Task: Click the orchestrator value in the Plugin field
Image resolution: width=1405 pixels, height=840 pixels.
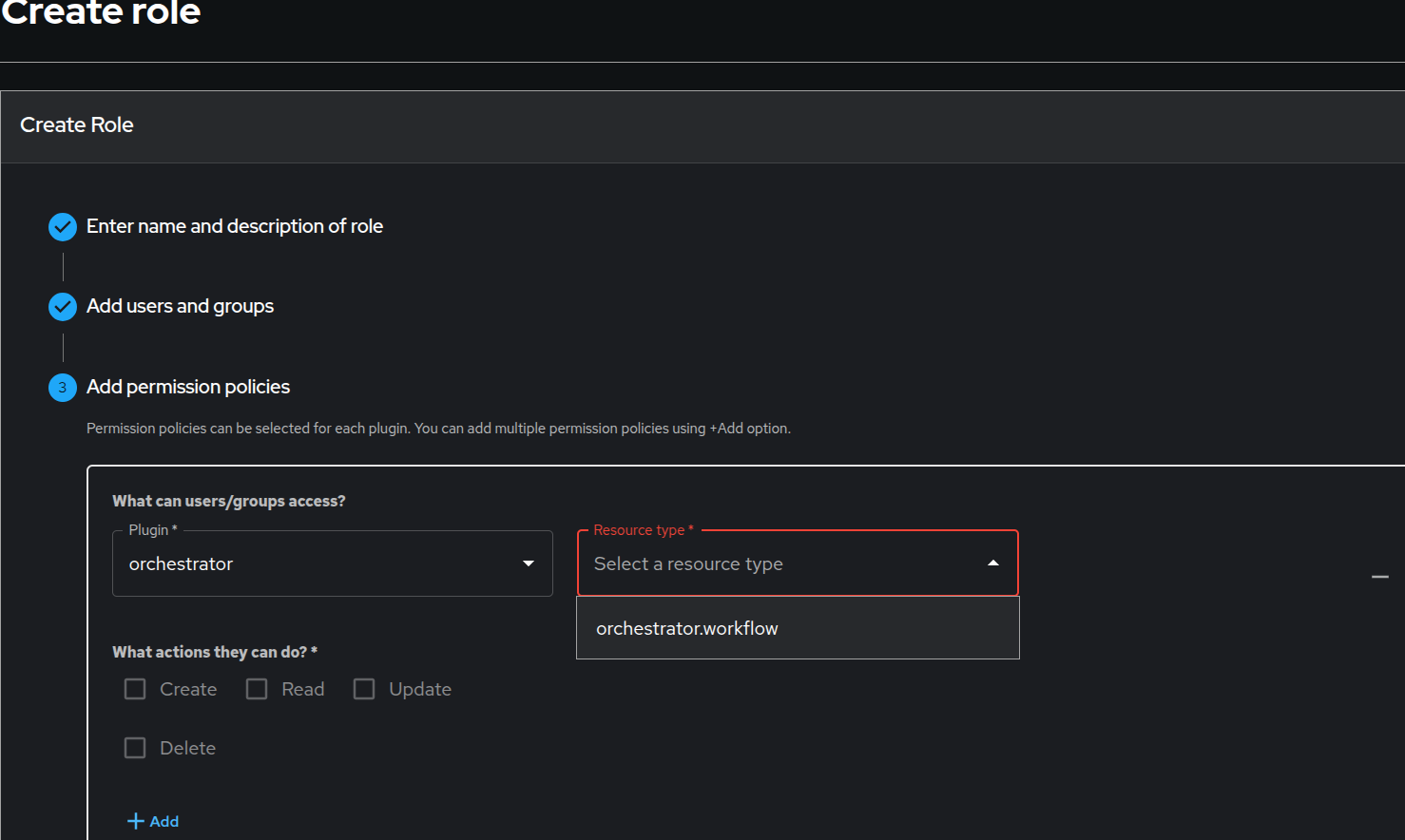Action: (x=181, y=564)
